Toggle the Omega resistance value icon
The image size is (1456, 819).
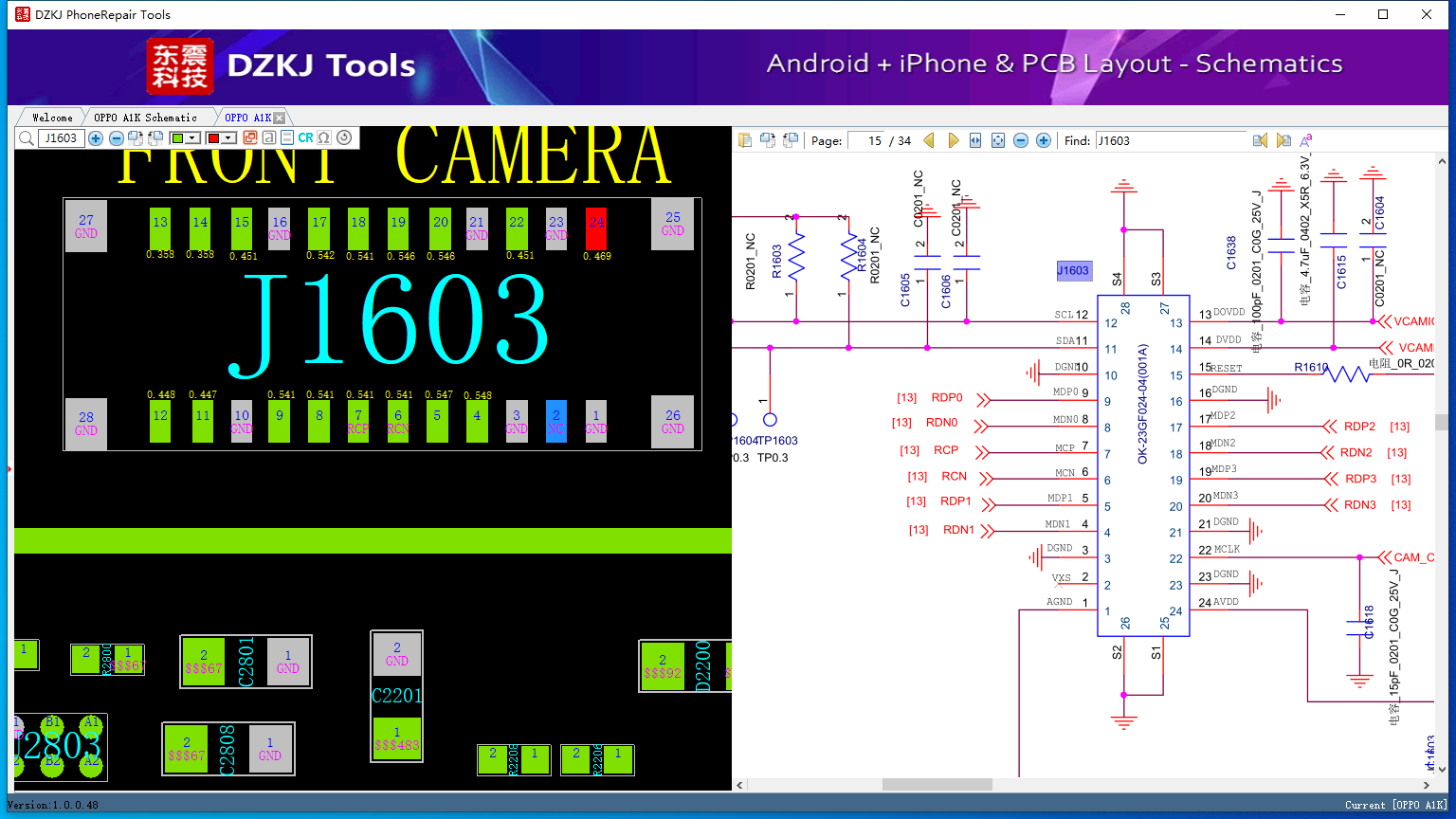[324, 137]
